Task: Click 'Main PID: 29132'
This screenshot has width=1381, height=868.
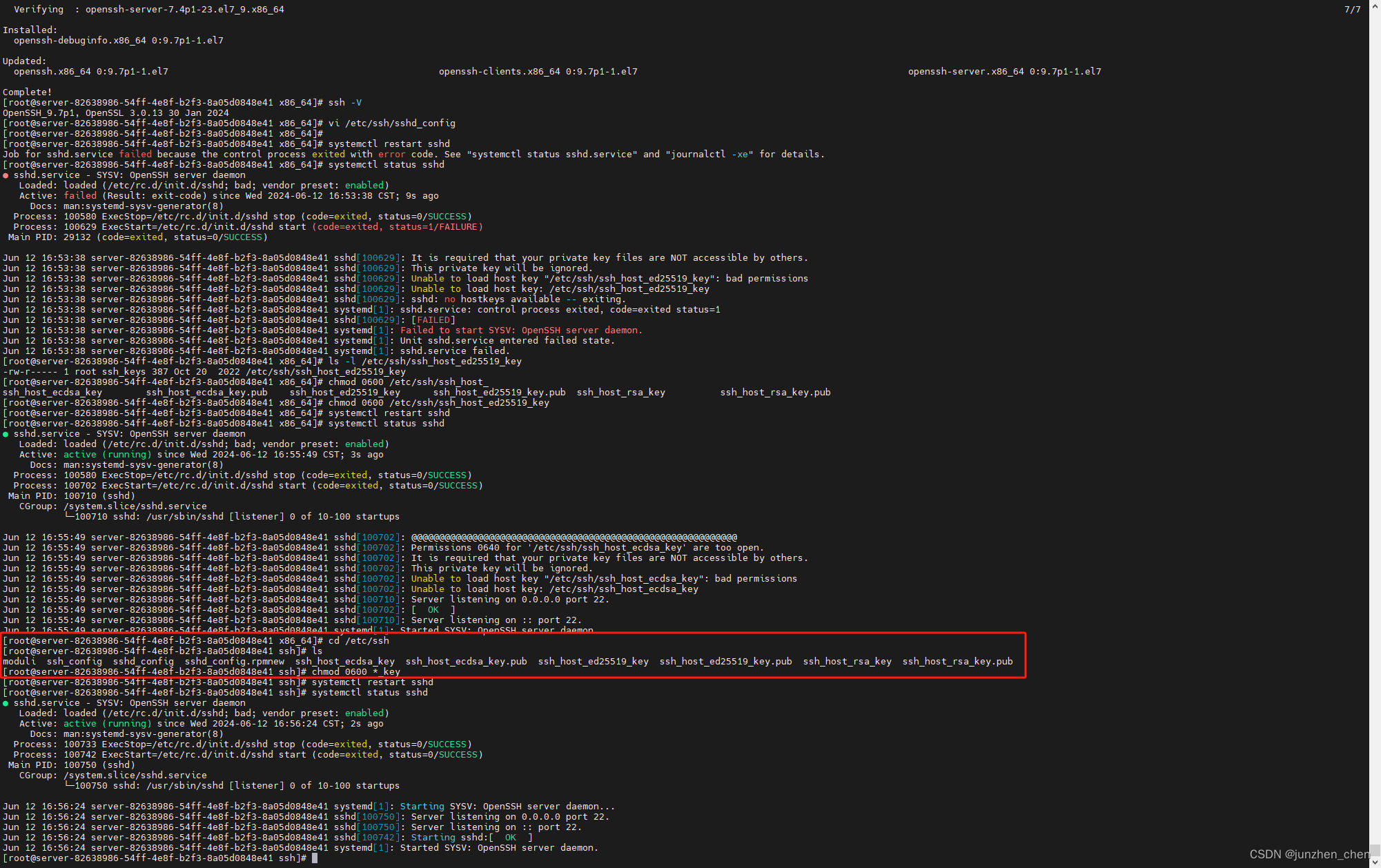Action: [x=49, y=237]
